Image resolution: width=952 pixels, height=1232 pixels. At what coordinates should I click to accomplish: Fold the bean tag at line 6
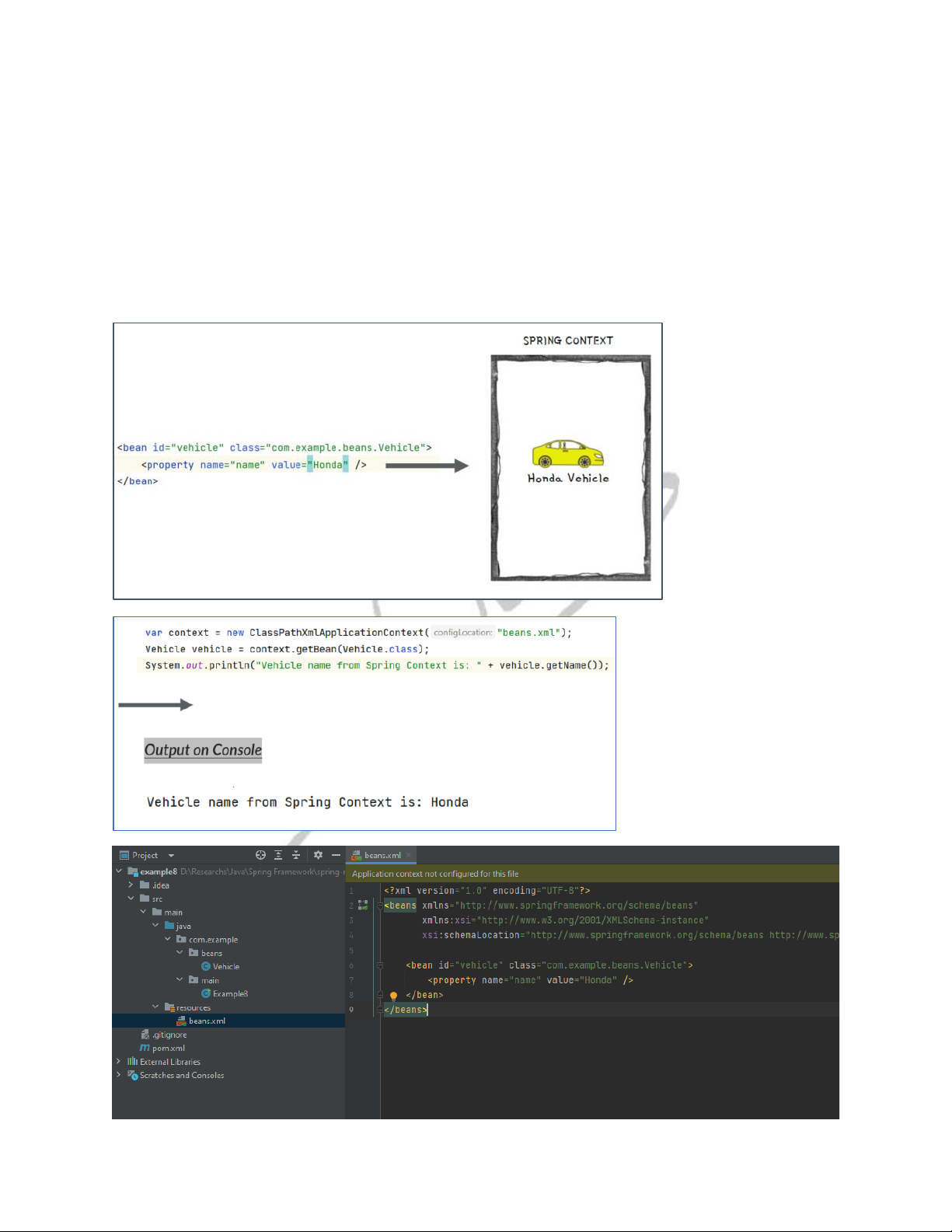[x=380, y=965]
